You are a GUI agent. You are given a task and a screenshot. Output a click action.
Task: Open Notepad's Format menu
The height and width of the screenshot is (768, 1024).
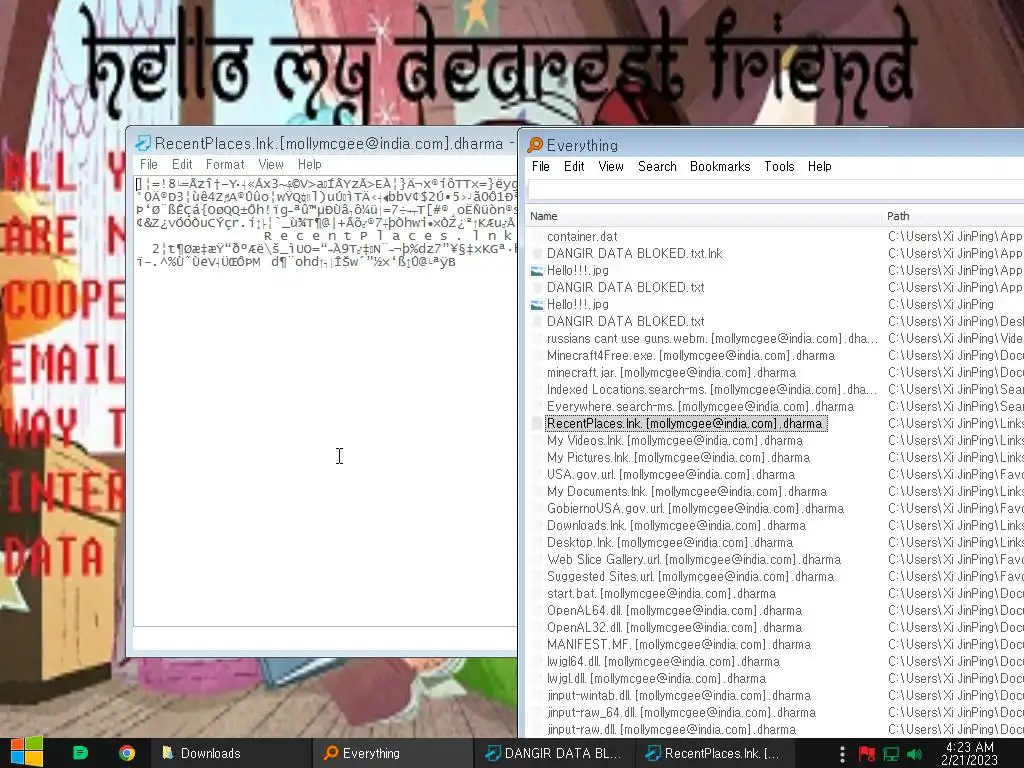[225, 165]
